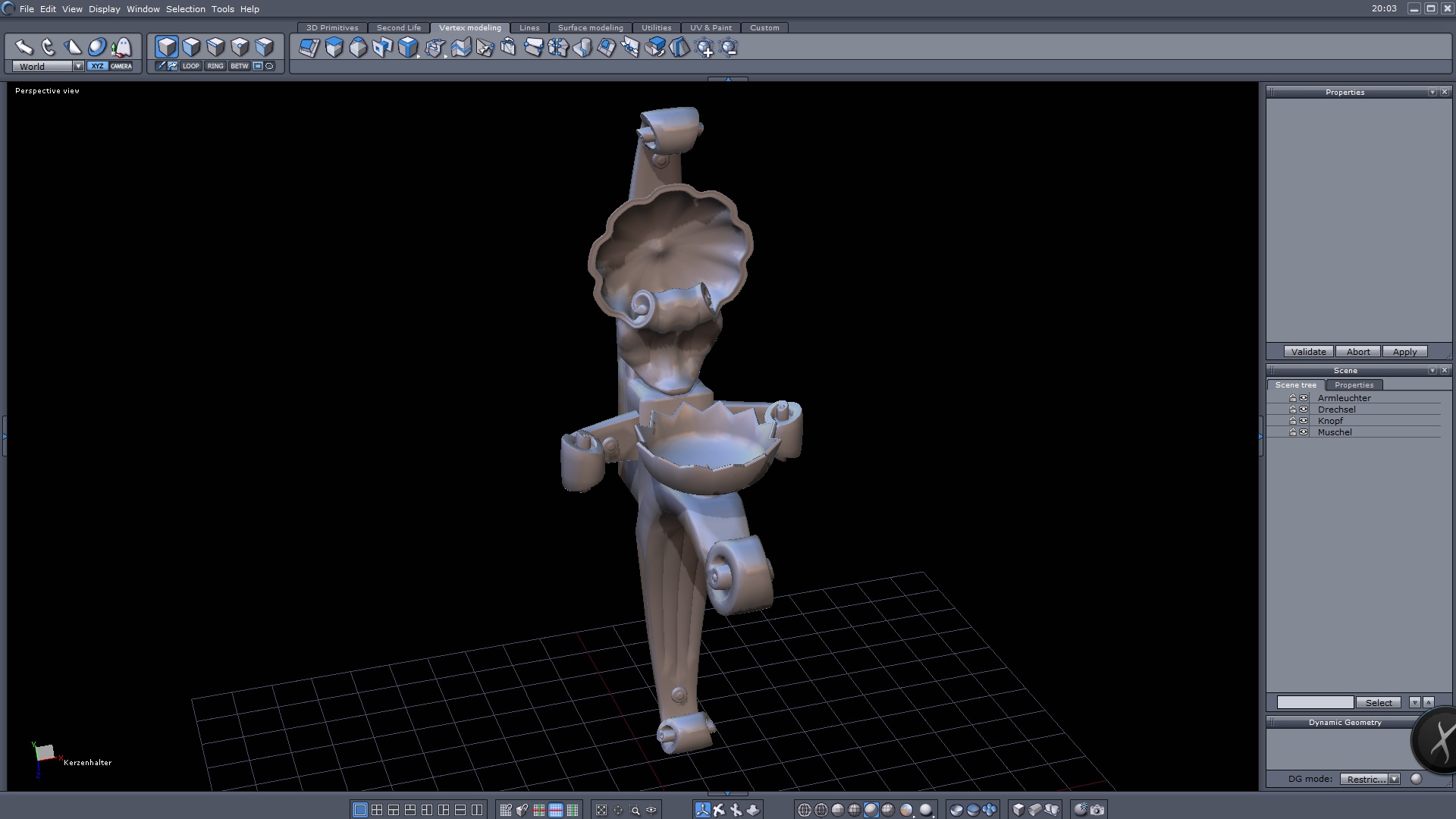Click the first Vertex modeling tool icon

[x=309, y=48]
